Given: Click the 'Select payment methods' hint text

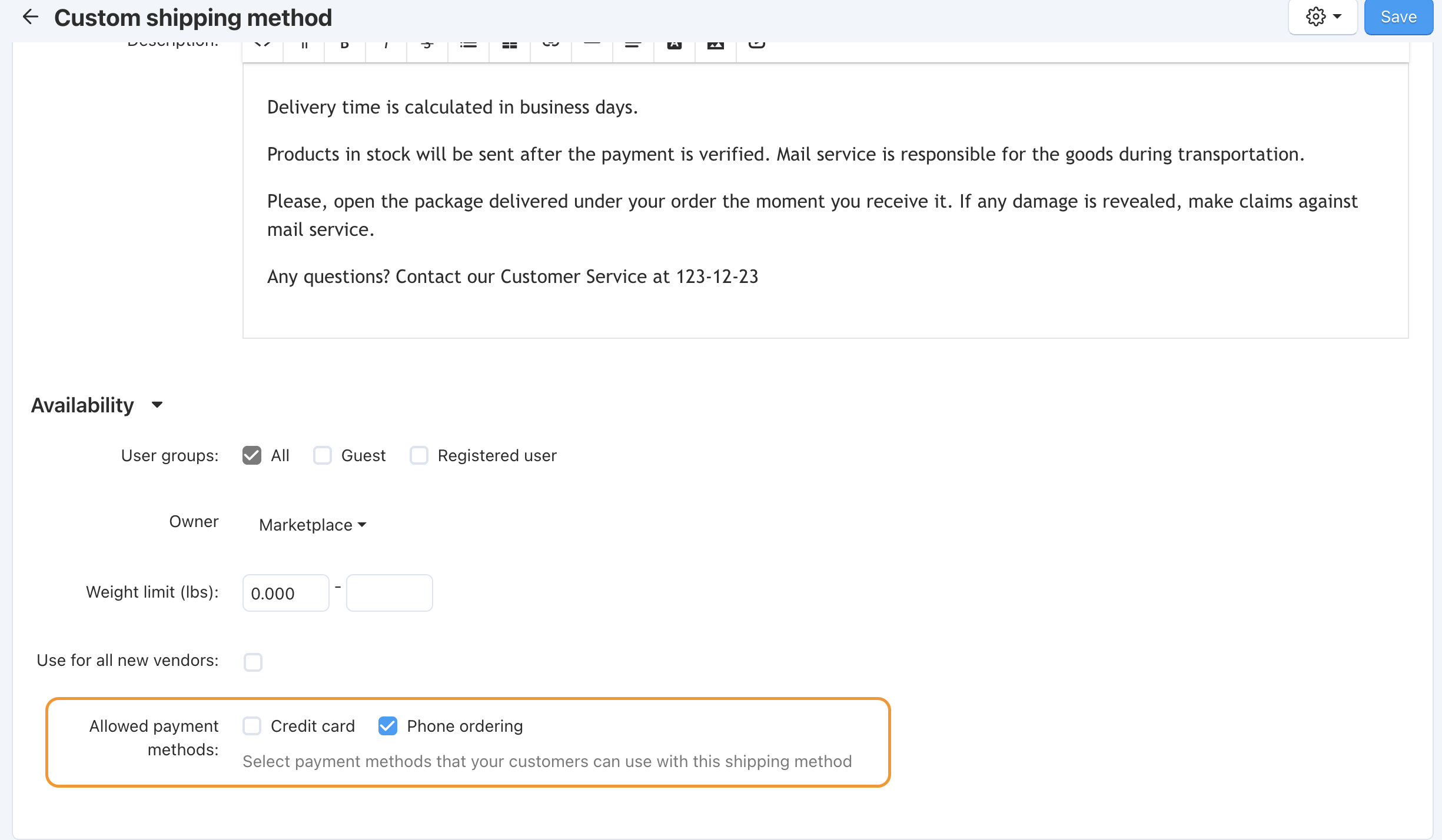Looking at the screenshot, I should (547, 761).
